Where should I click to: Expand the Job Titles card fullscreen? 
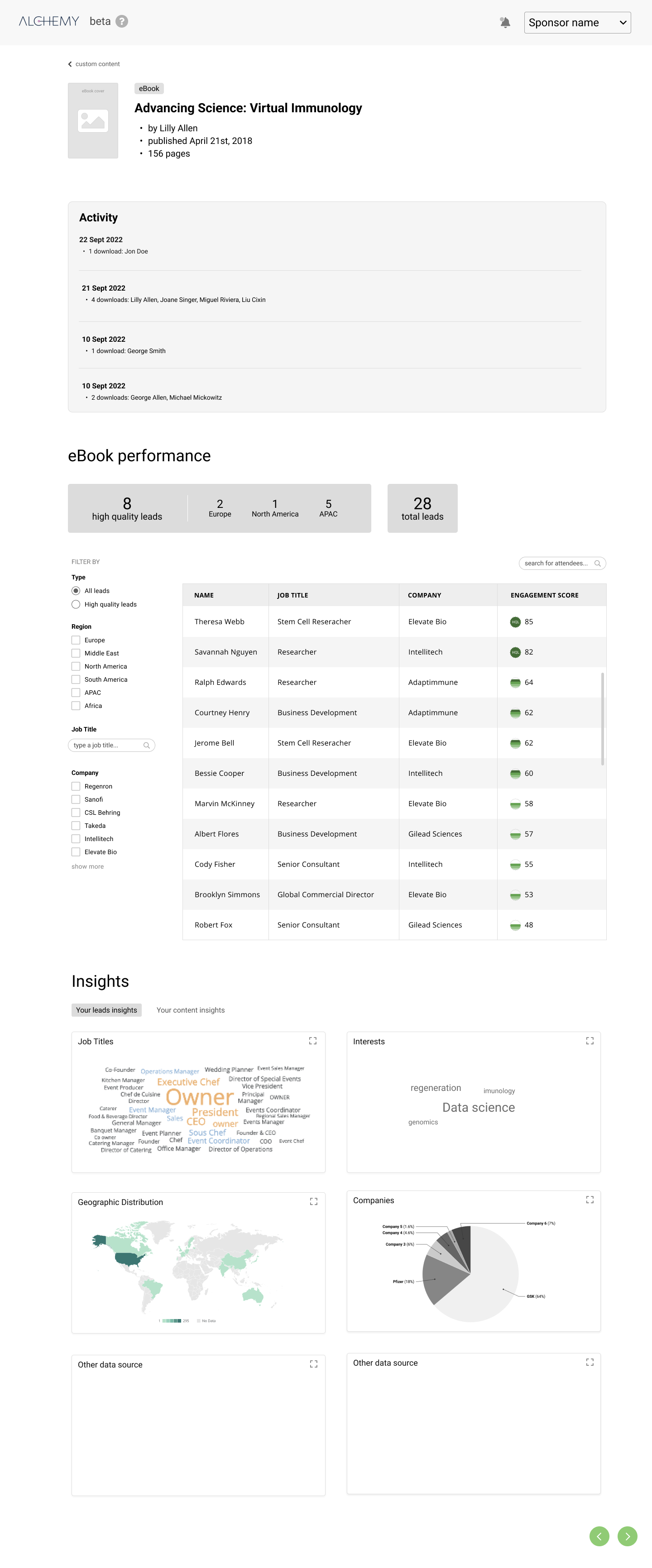pyautogui.click(x=313, y=1041)
